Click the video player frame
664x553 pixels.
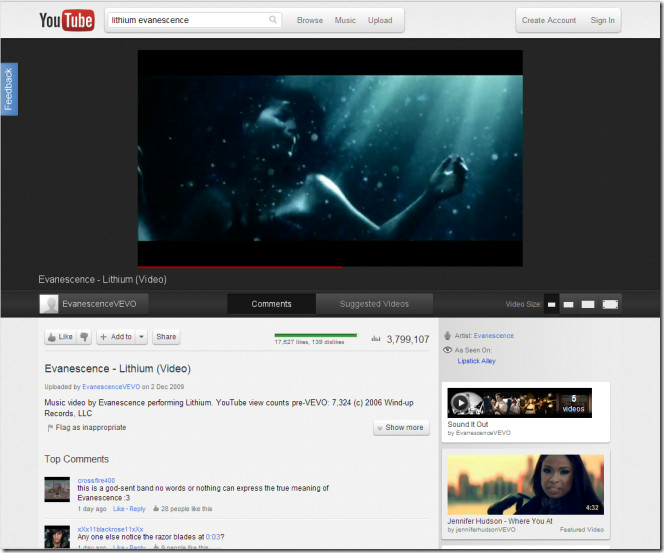330,158
